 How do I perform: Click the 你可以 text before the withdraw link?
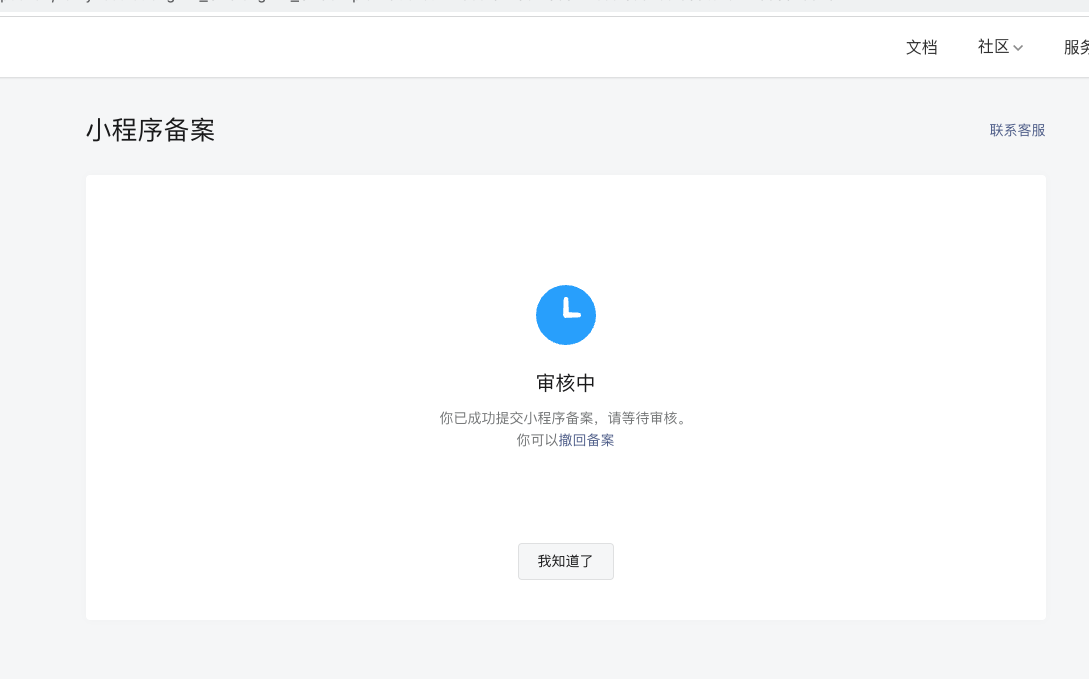(537, 440)
